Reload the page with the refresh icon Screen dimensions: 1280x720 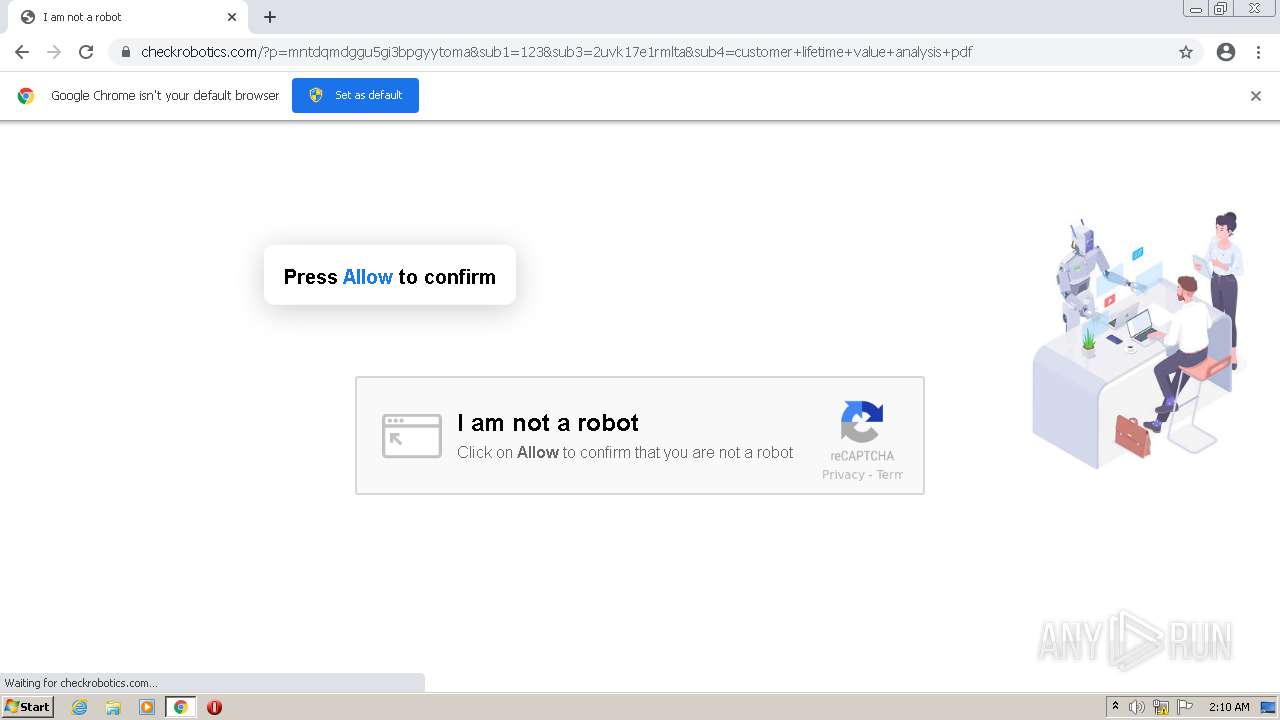click(x=86, y=52)
